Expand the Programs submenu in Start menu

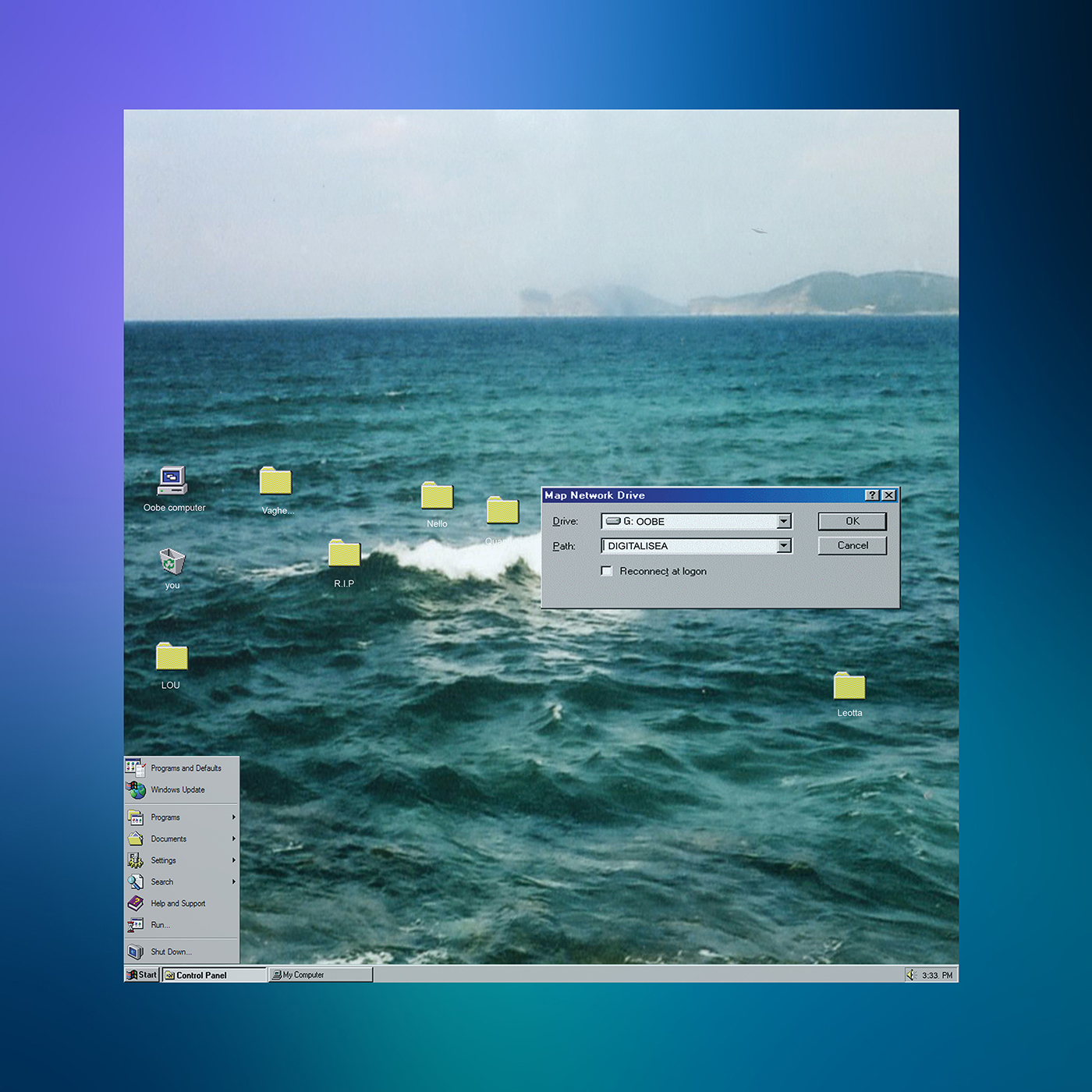coord(165,817)
